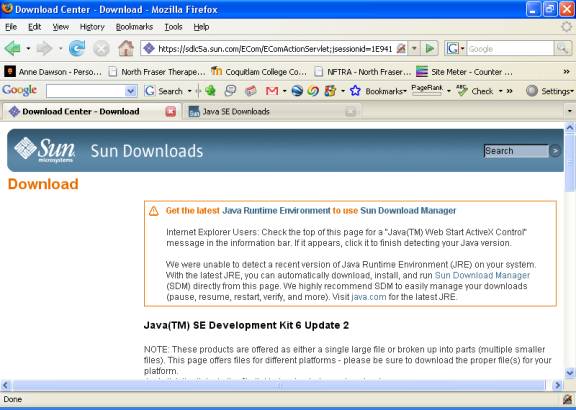Open the java.com link

(x=369, y=297)
